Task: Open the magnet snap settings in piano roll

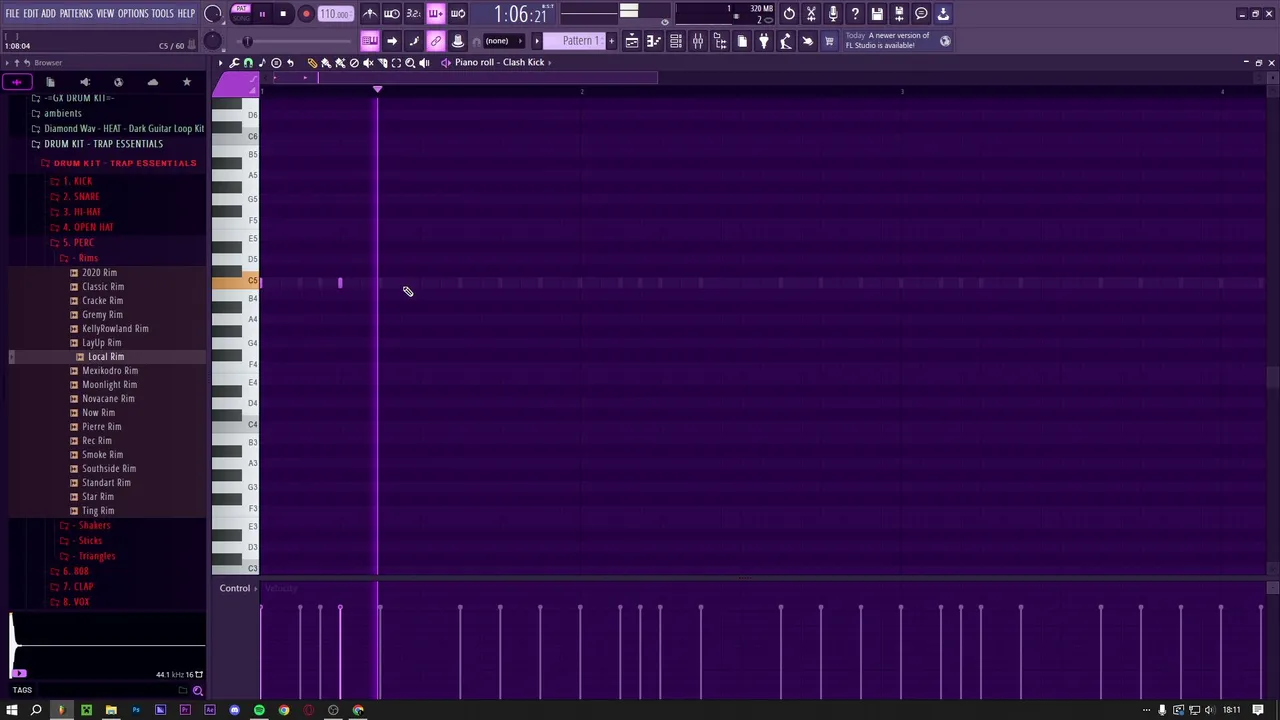Action: (x=248, y=62)
